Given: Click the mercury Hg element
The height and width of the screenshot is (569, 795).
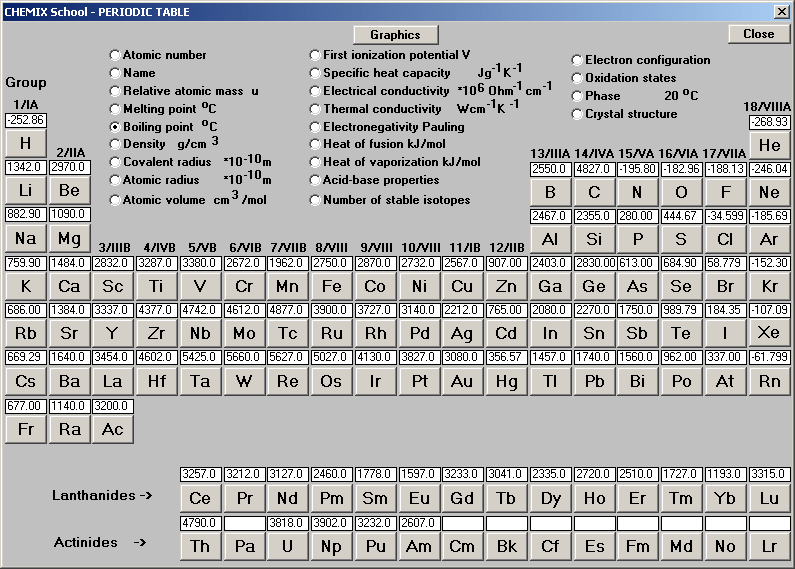Looking at the screenshot, I should 506,381.
